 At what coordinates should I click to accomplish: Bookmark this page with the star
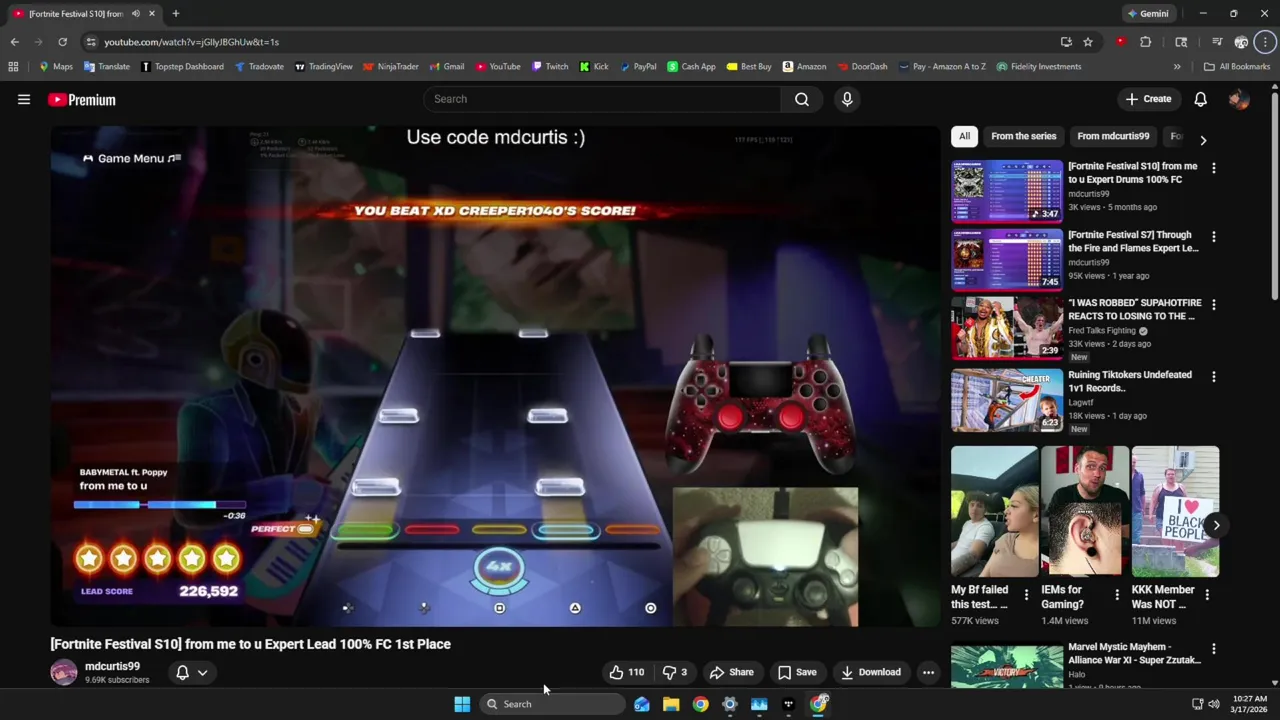point(1088,42)
